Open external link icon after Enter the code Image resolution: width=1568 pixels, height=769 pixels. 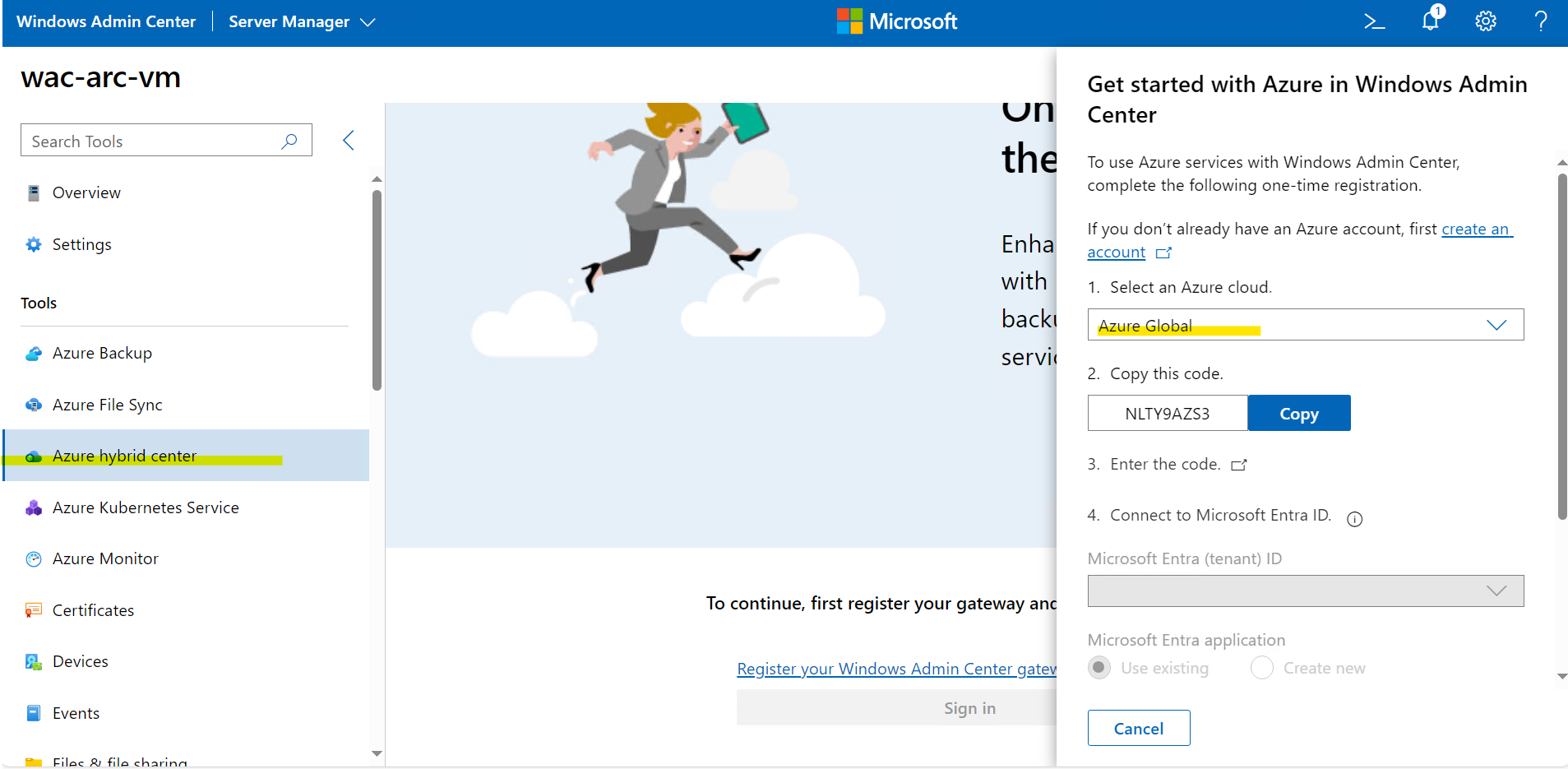(x=1238, y=465)
